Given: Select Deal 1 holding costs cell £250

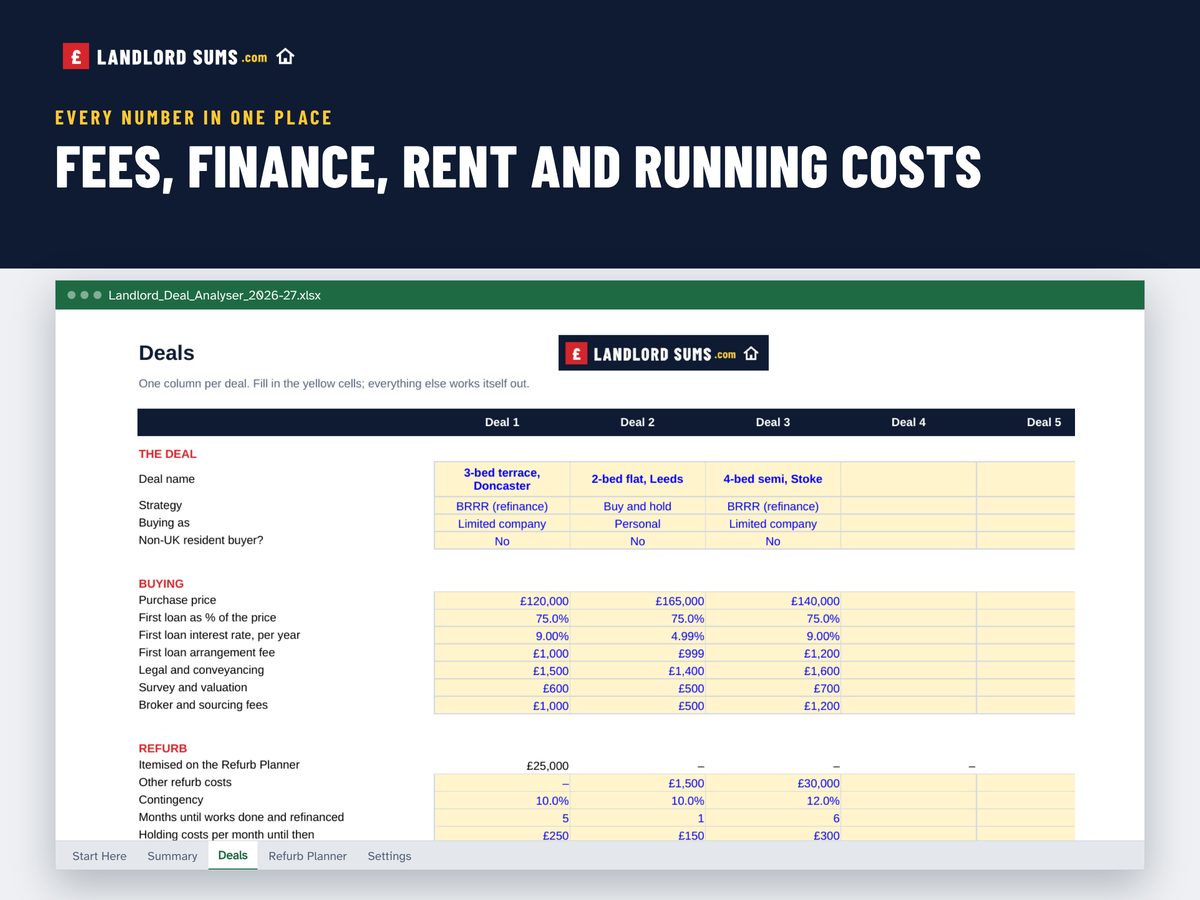Looking at the screenshot, I should (502, 835).
